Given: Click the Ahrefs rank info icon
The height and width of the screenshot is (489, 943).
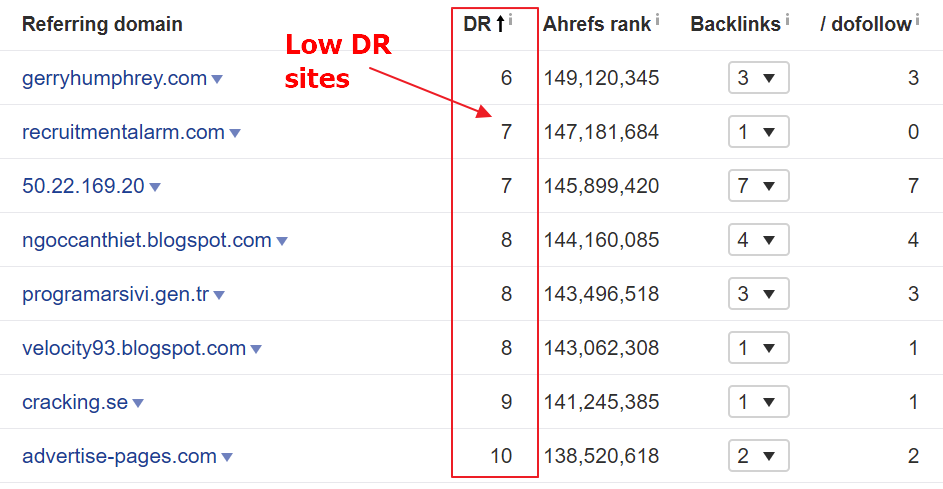Looking at the screenshot, I should [x=657, y=19].
